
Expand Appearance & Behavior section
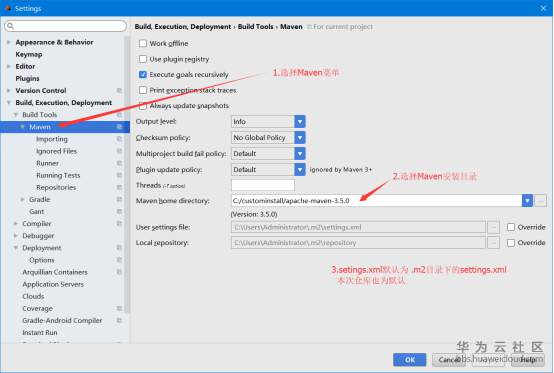9,42
